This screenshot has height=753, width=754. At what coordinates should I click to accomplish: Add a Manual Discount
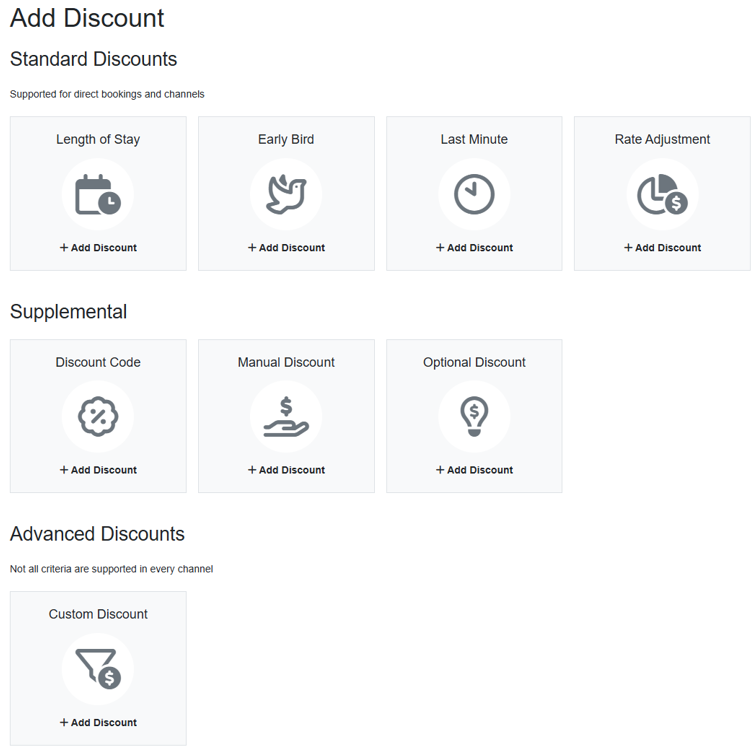pos(286,470)
